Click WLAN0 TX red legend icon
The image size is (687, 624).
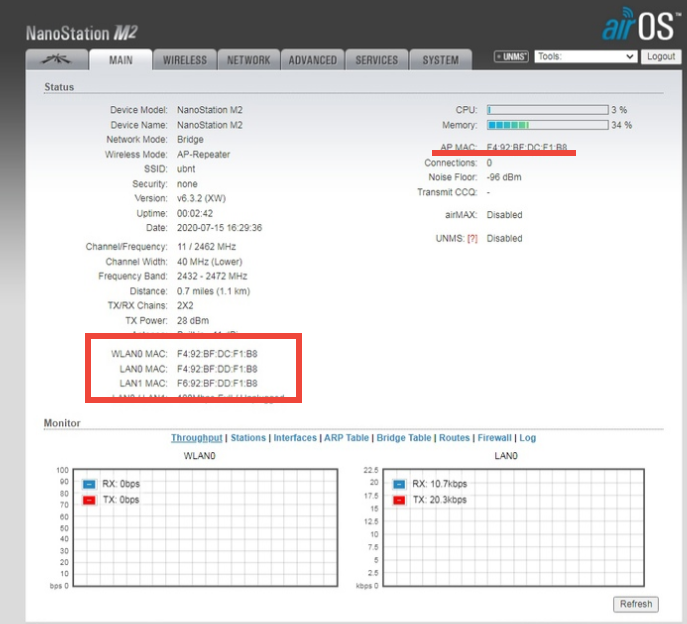point(89,500)
